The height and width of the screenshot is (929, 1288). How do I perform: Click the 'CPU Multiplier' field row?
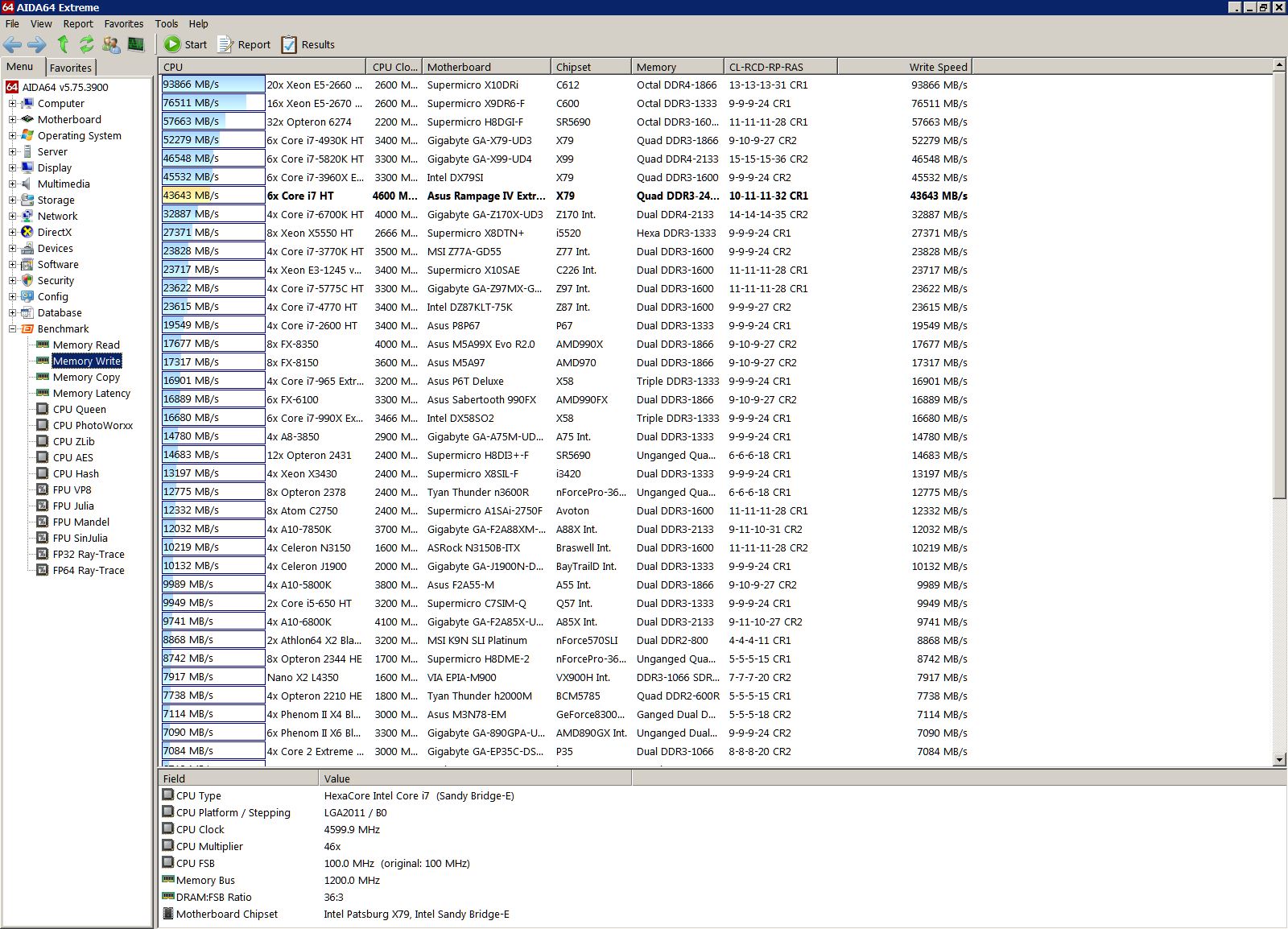[x=395, y=846]
